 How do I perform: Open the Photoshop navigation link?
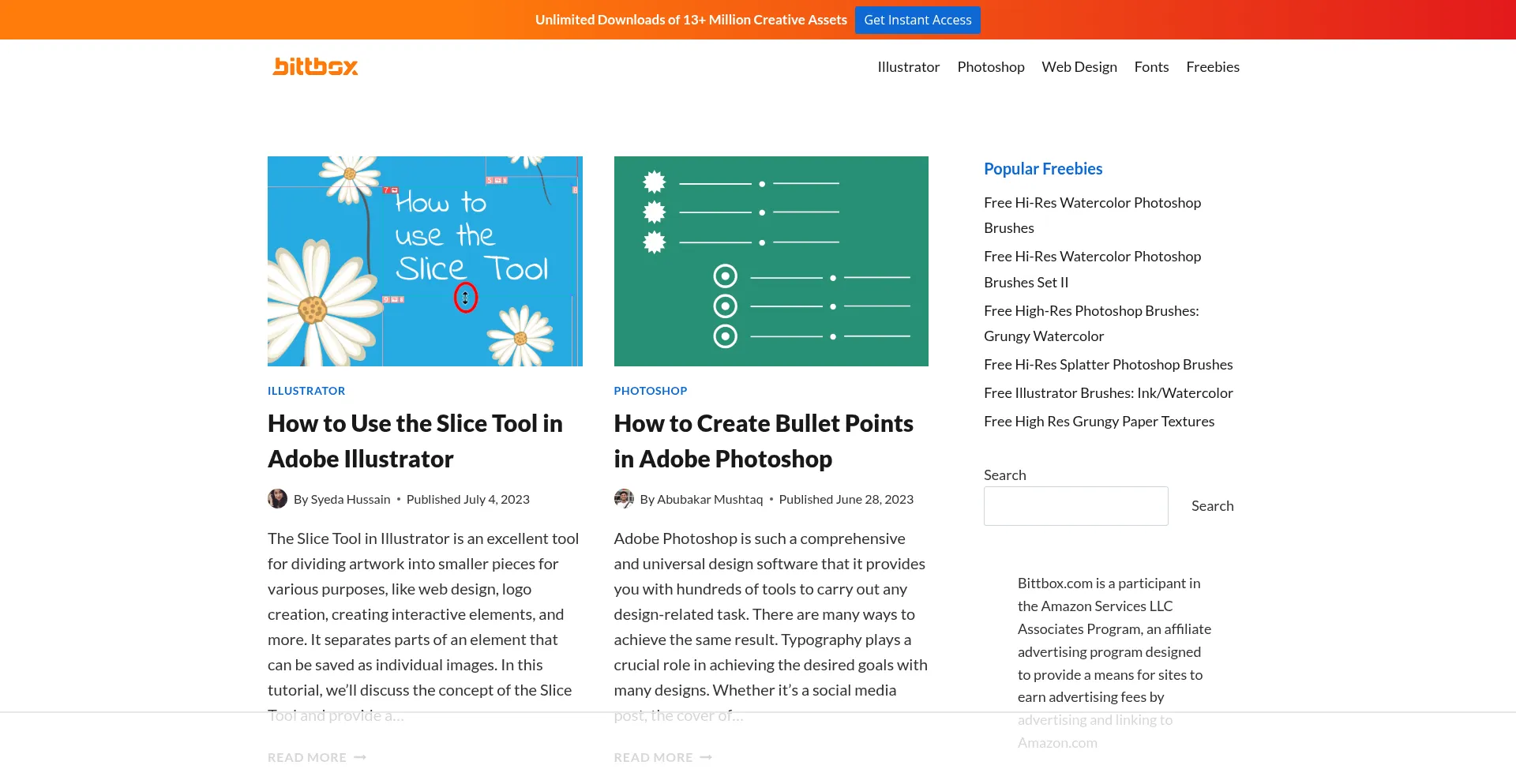coord(990,67)
